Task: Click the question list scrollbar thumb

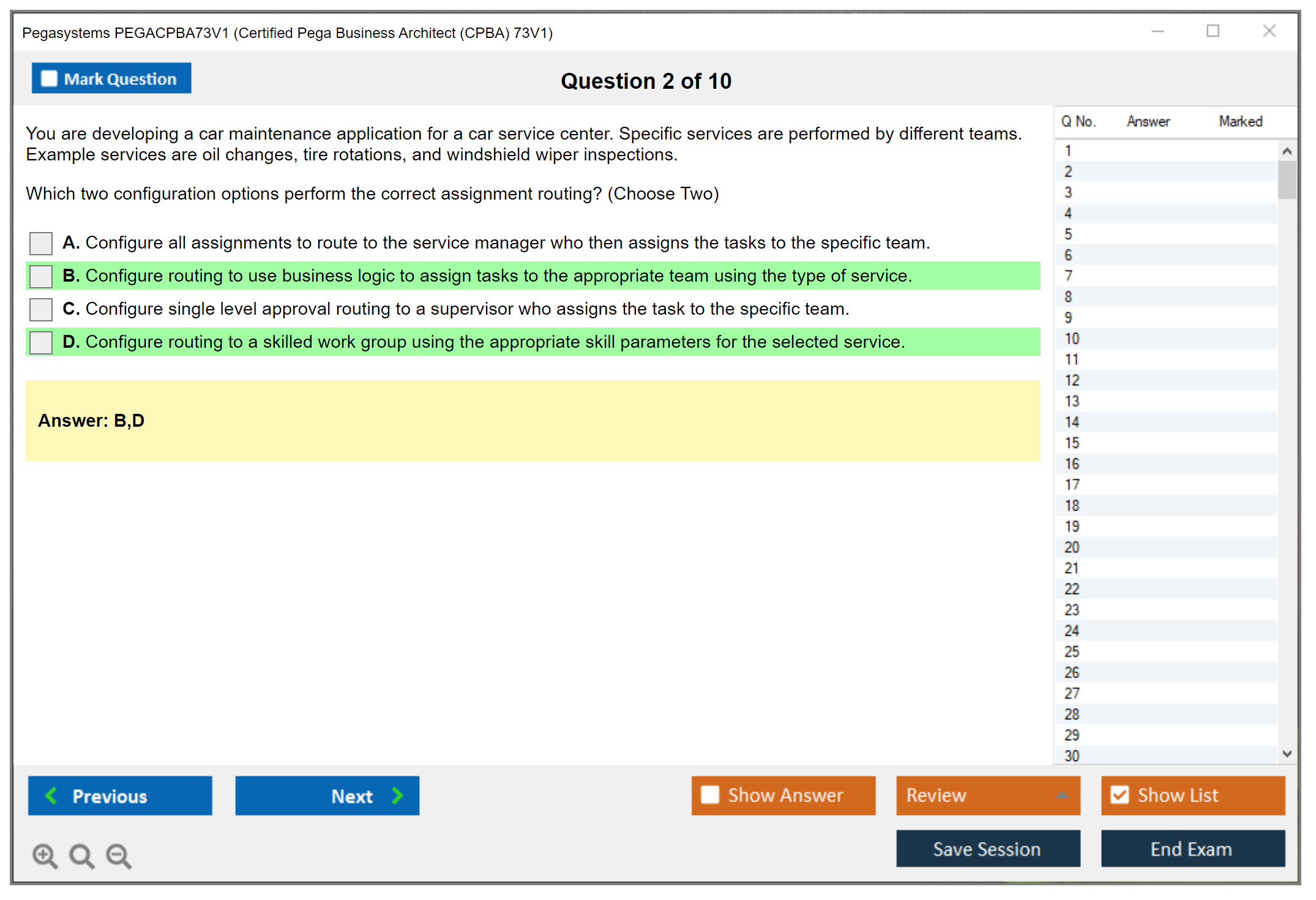Action: point(1287,180)
